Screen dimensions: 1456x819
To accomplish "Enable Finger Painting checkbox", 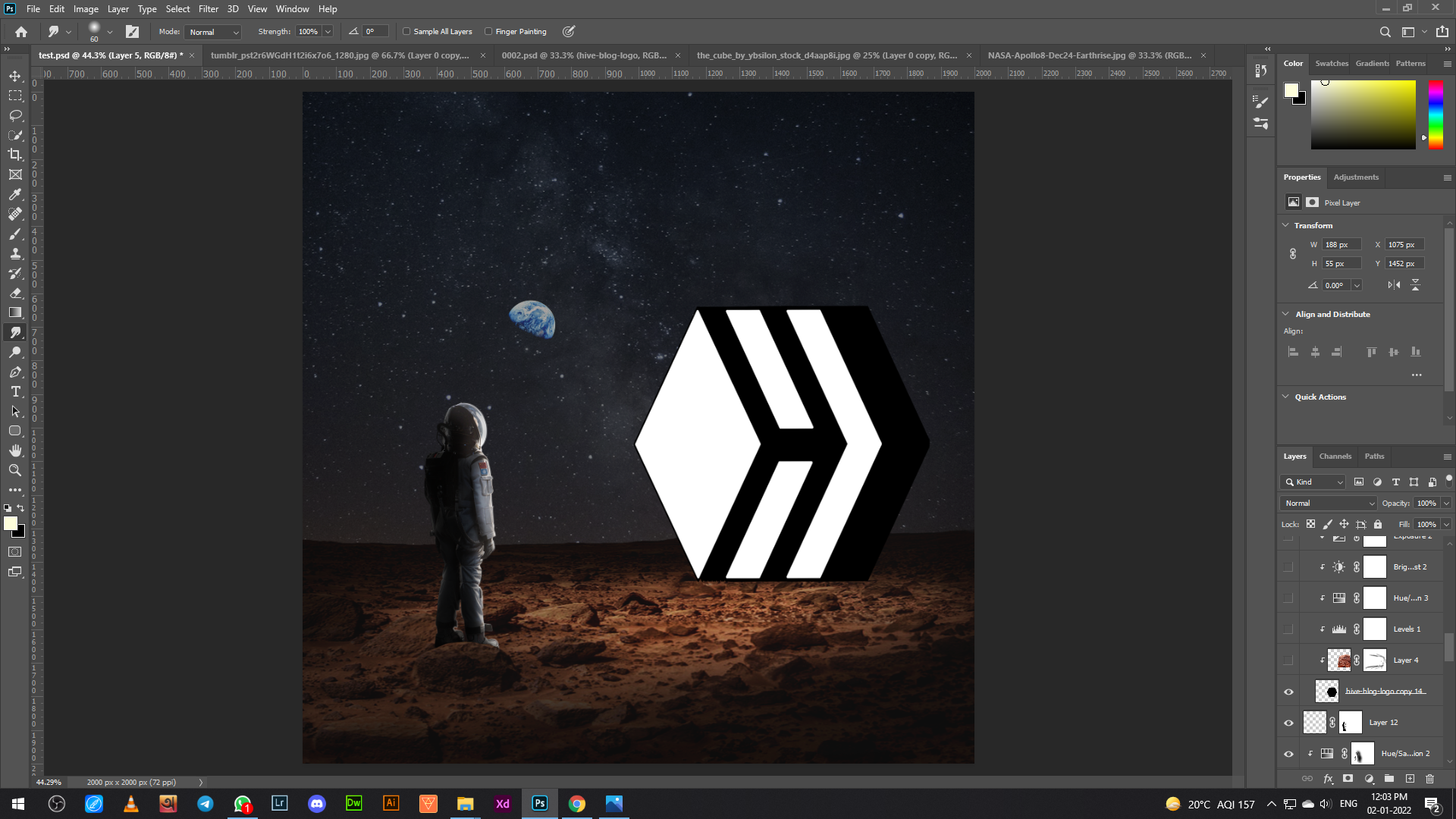I will (488, 32).
